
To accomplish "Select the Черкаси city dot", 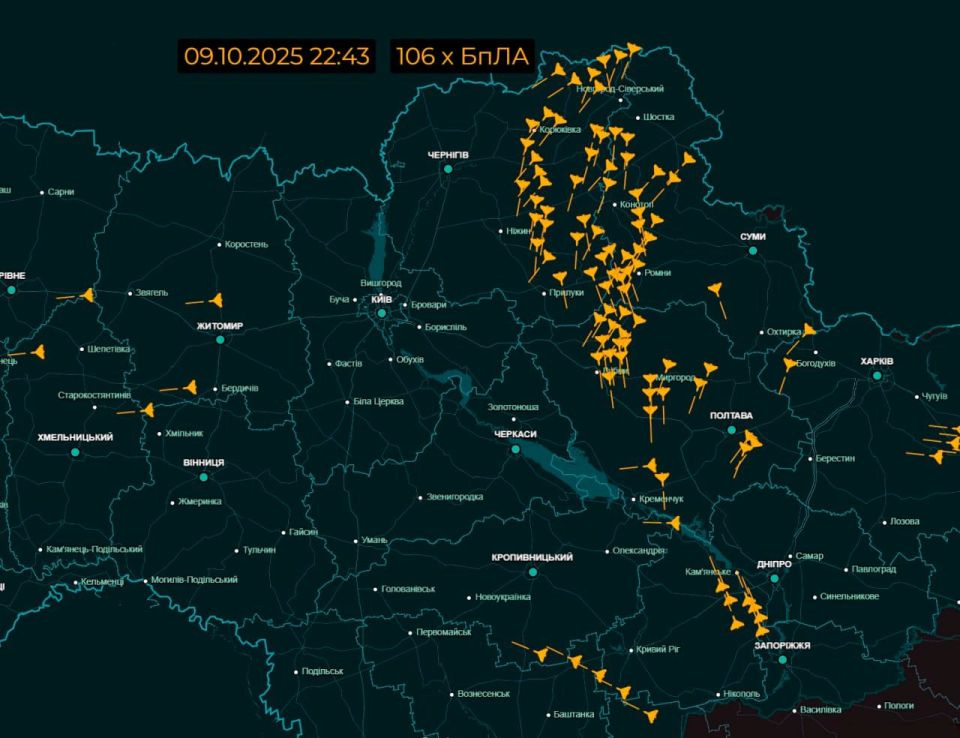I will pos(516,449).
